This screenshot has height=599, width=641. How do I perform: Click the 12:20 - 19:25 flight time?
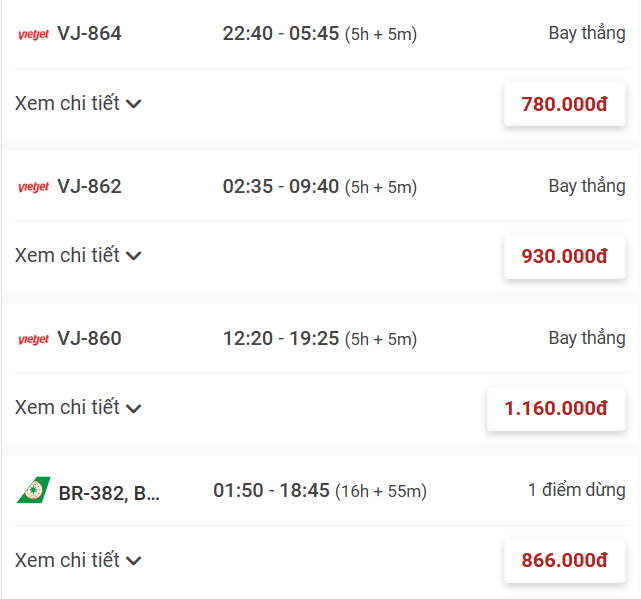tap(281, 338)
